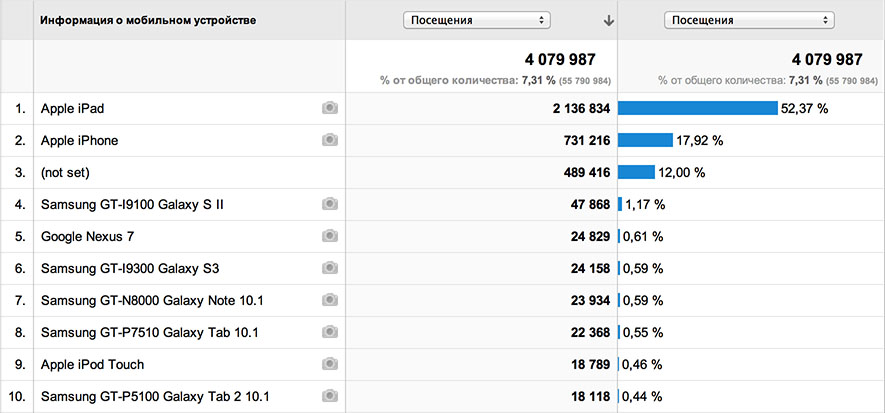Click the visits value 24 829

[x=590, y=236]
